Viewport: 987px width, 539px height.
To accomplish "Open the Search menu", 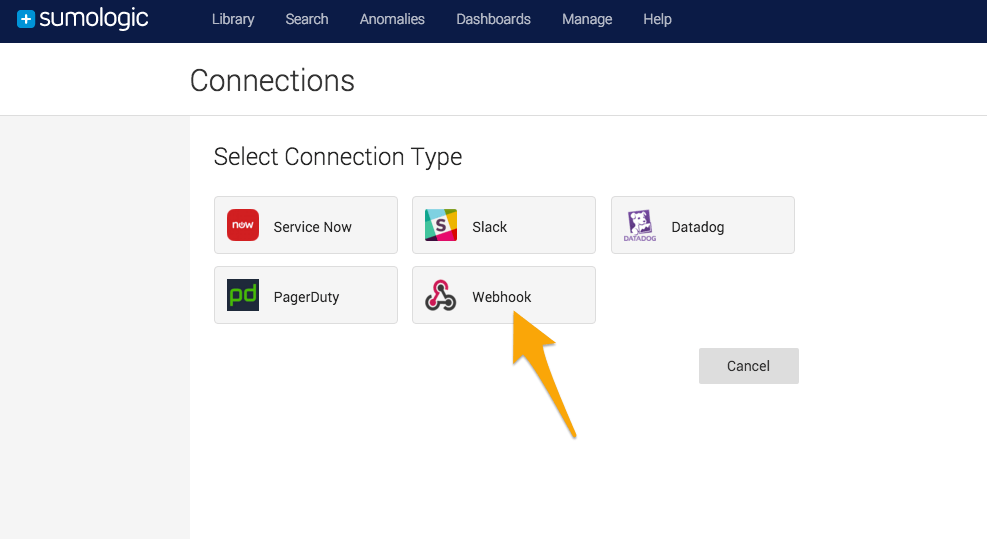I will (x=307, y=20).
